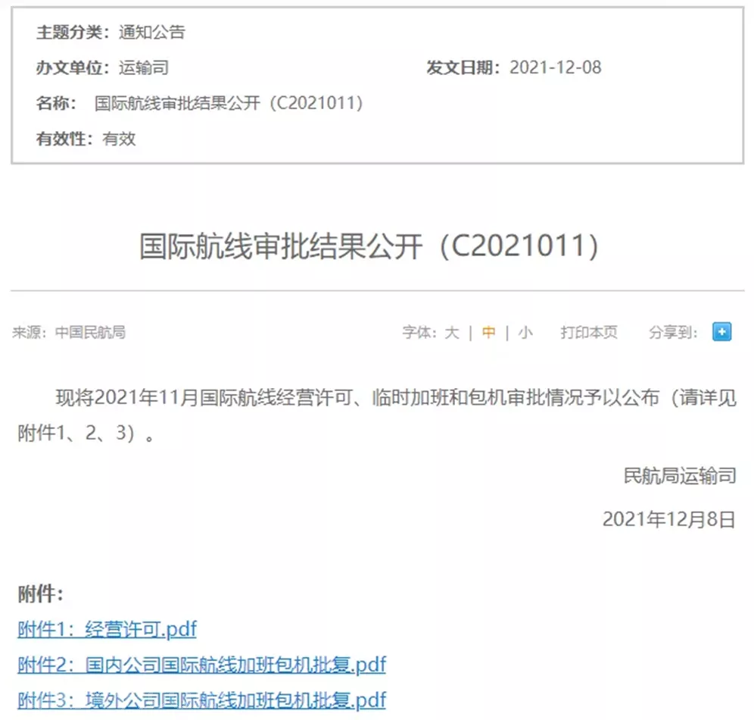Click the 有效性 value 有效
The height and width of the screenshot is (720, 754).
click(119, 139)
